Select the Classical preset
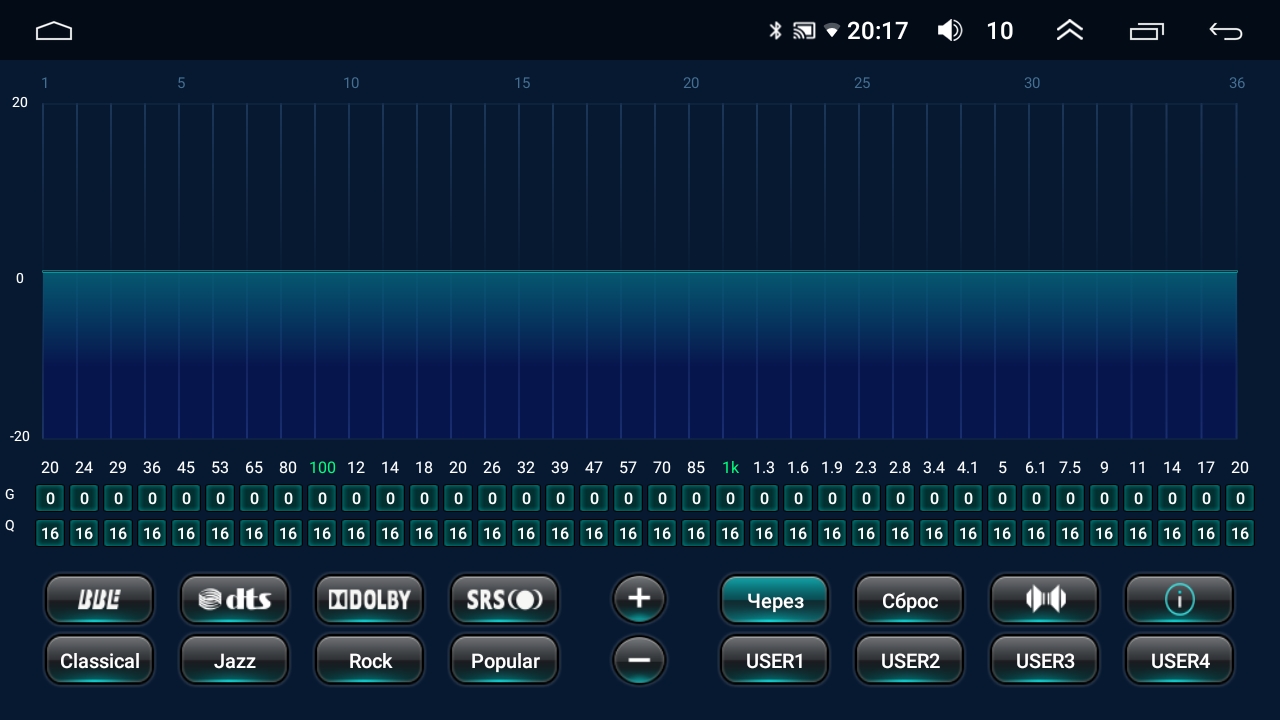The image size is (1280, 720). pyautogui.click(x=99, y=660)
